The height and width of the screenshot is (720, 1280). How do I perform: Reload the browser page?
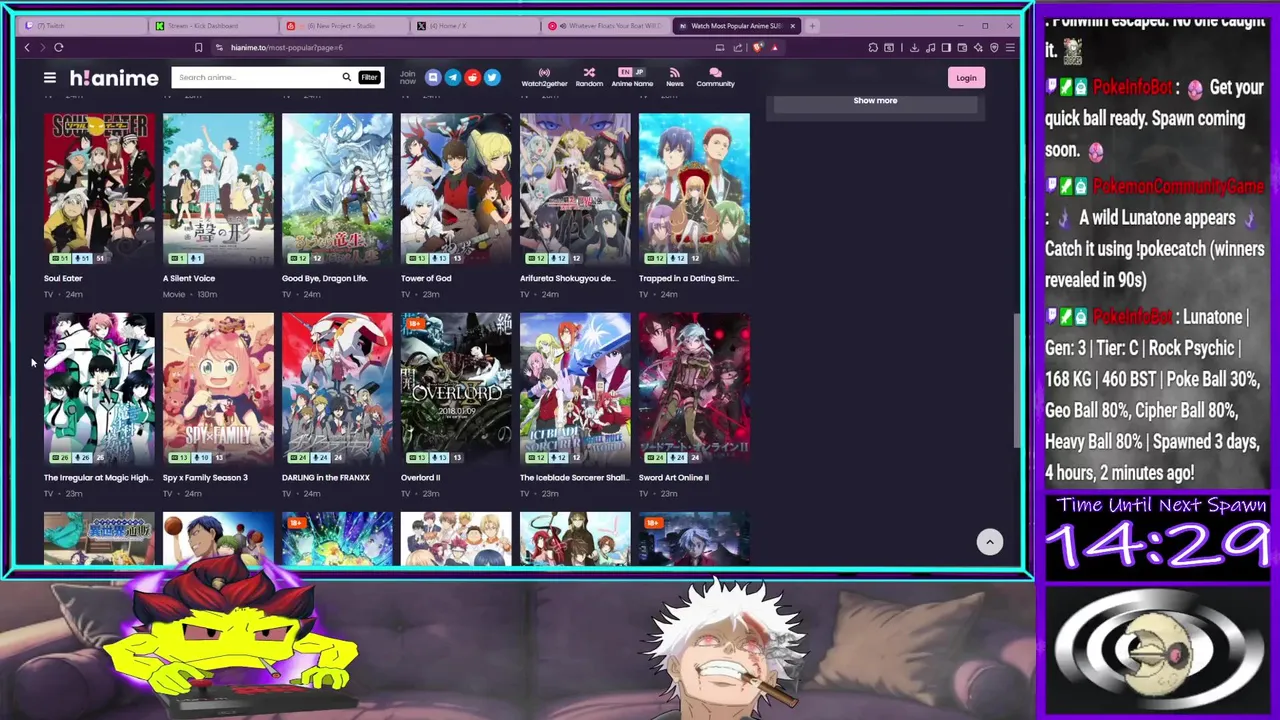(x=59, y=47)
